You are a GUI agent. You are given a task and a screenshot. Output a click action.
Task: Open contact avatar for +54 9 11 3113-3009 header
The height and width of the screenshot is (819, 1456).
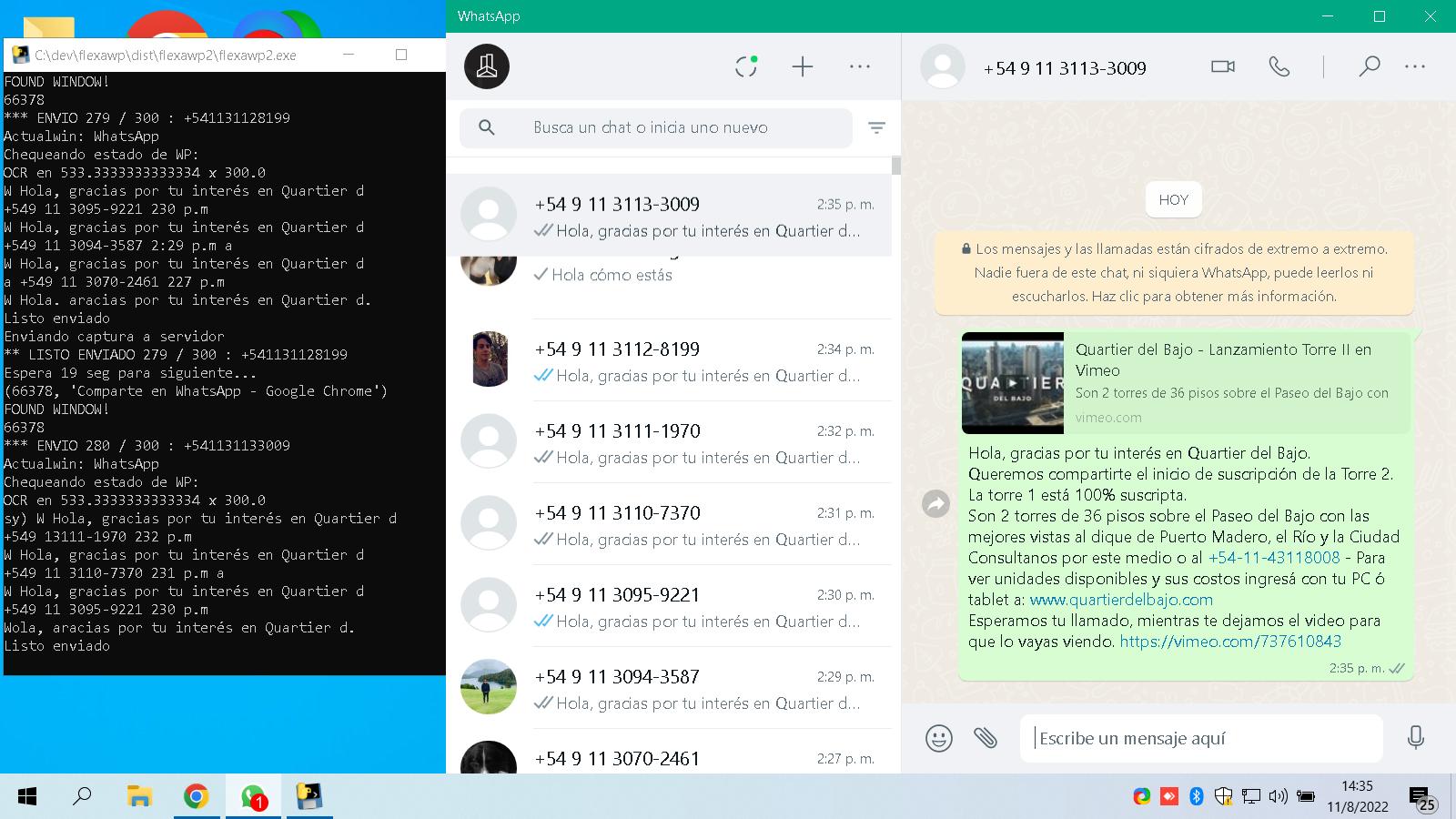943,66
